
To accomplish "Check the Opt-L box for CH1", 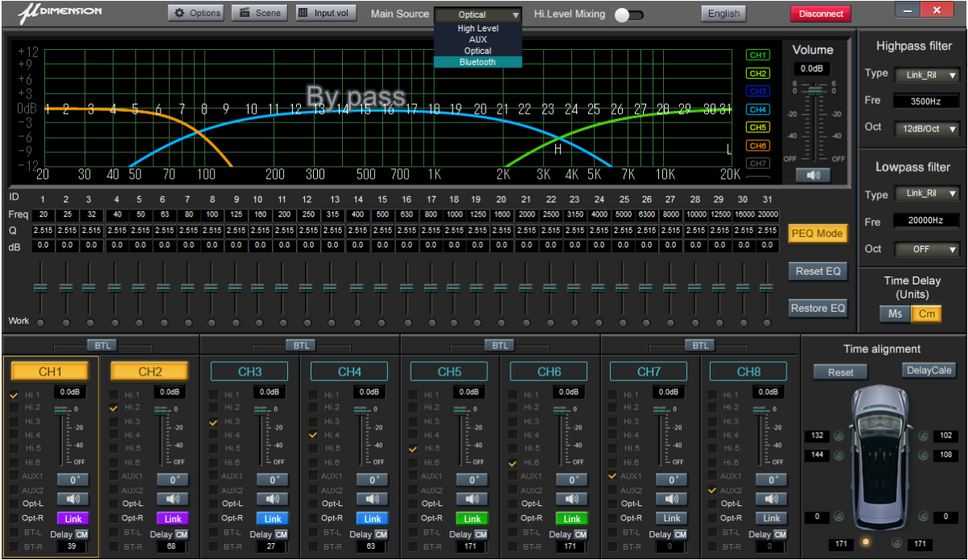I will click(x=14, y=504).
